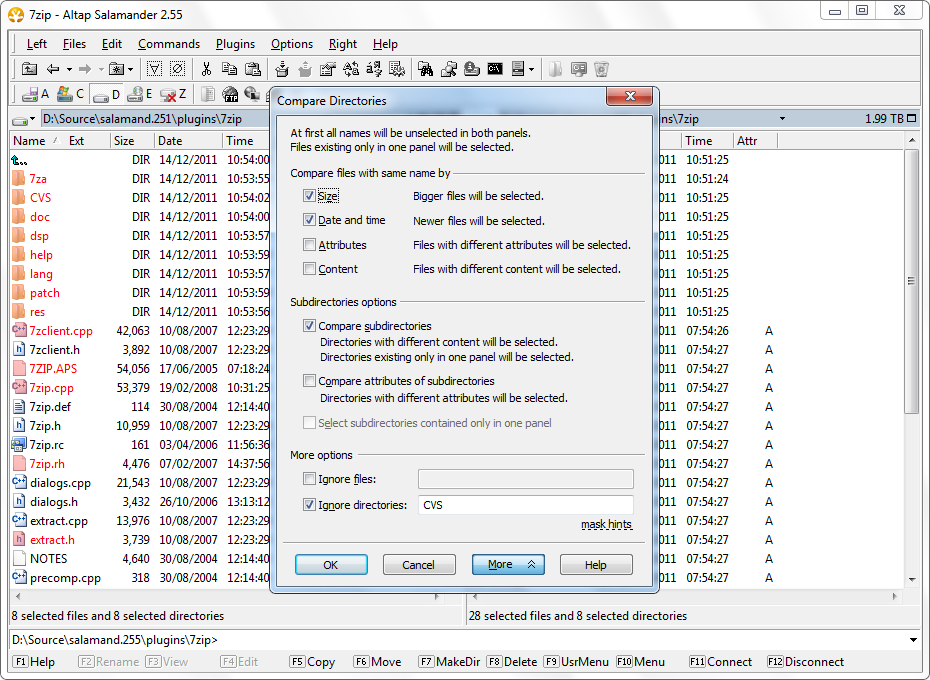Click the dialog Help button
This screenshot has width=930, height=680.
pos(595,564)
